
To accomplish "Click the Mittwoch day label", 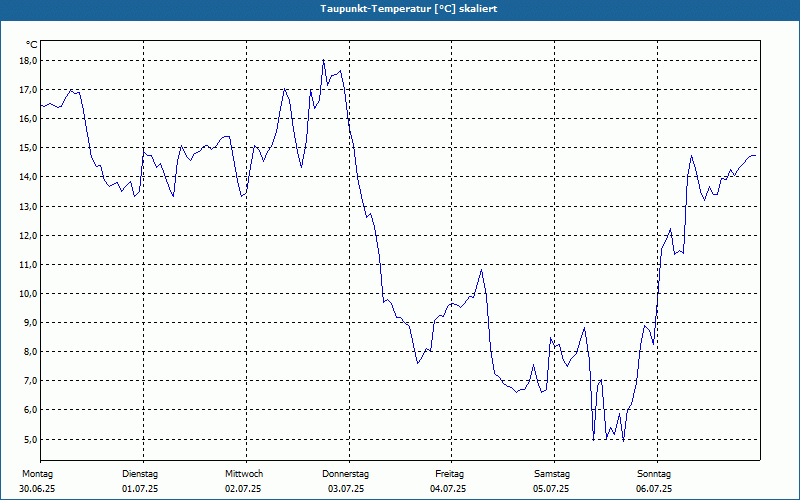I will [x=244, y=474].
